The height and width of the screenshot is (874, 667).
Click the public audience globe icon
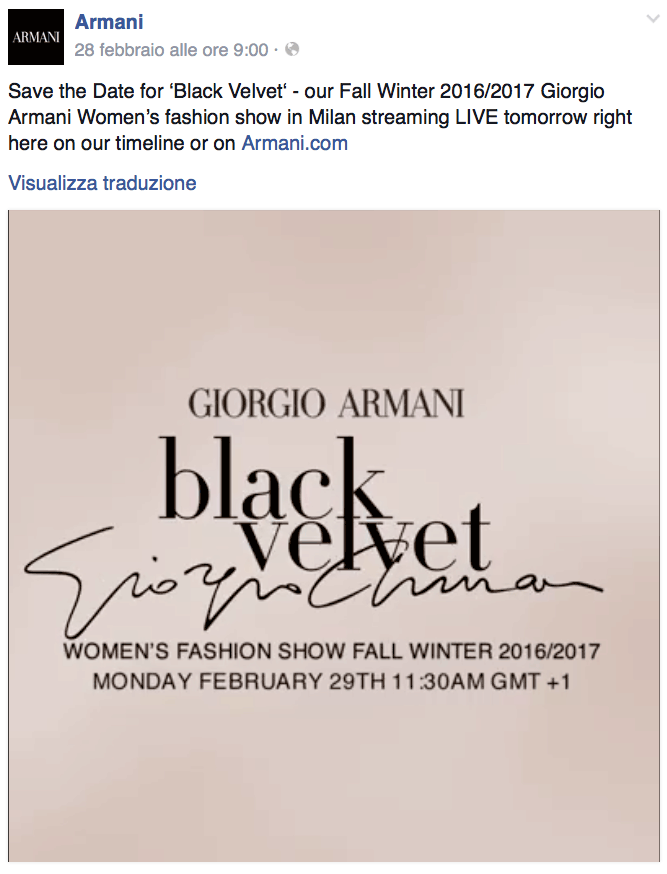(x=292, y=49)
